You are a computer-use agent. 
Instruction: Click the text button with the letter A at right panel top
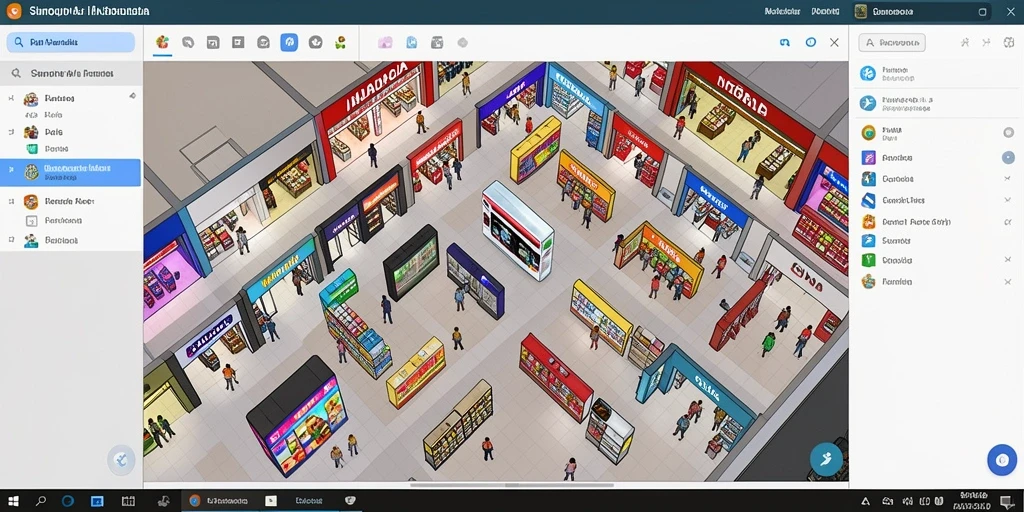tap(891, 43)
